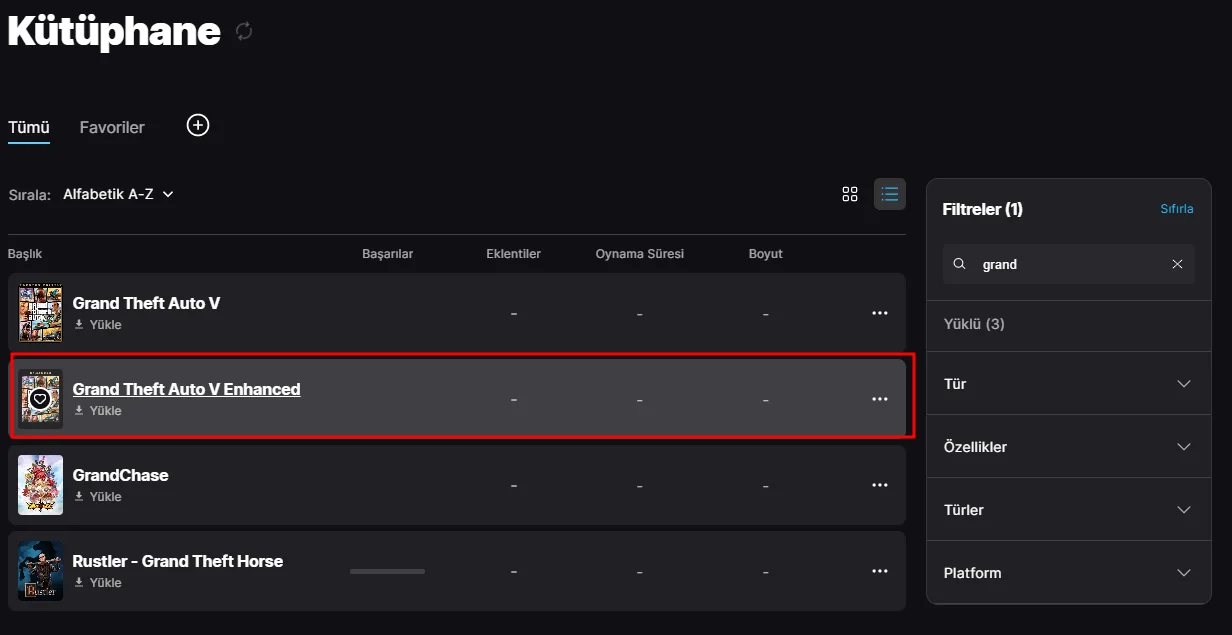1232x635 pixels.
Task: Click Yükle under Rustler - Grand Theft Horse
Action: coord(105,583)
